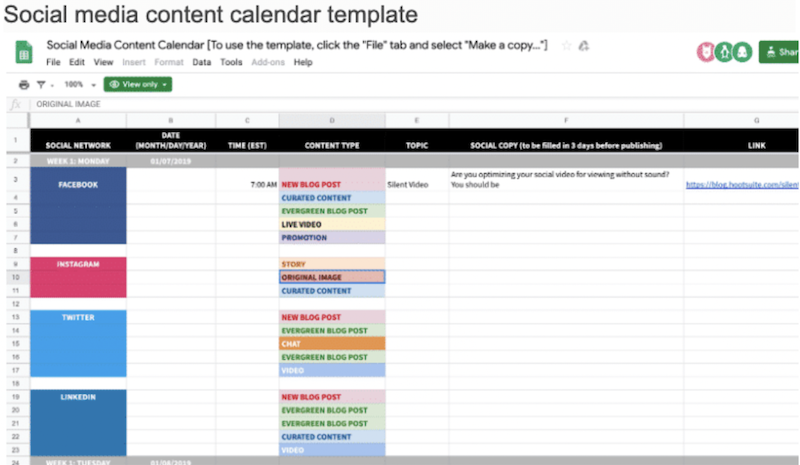
Task: Select the EVERGREEN BLOG POST cell in row 14
Action: coord(332,330)
